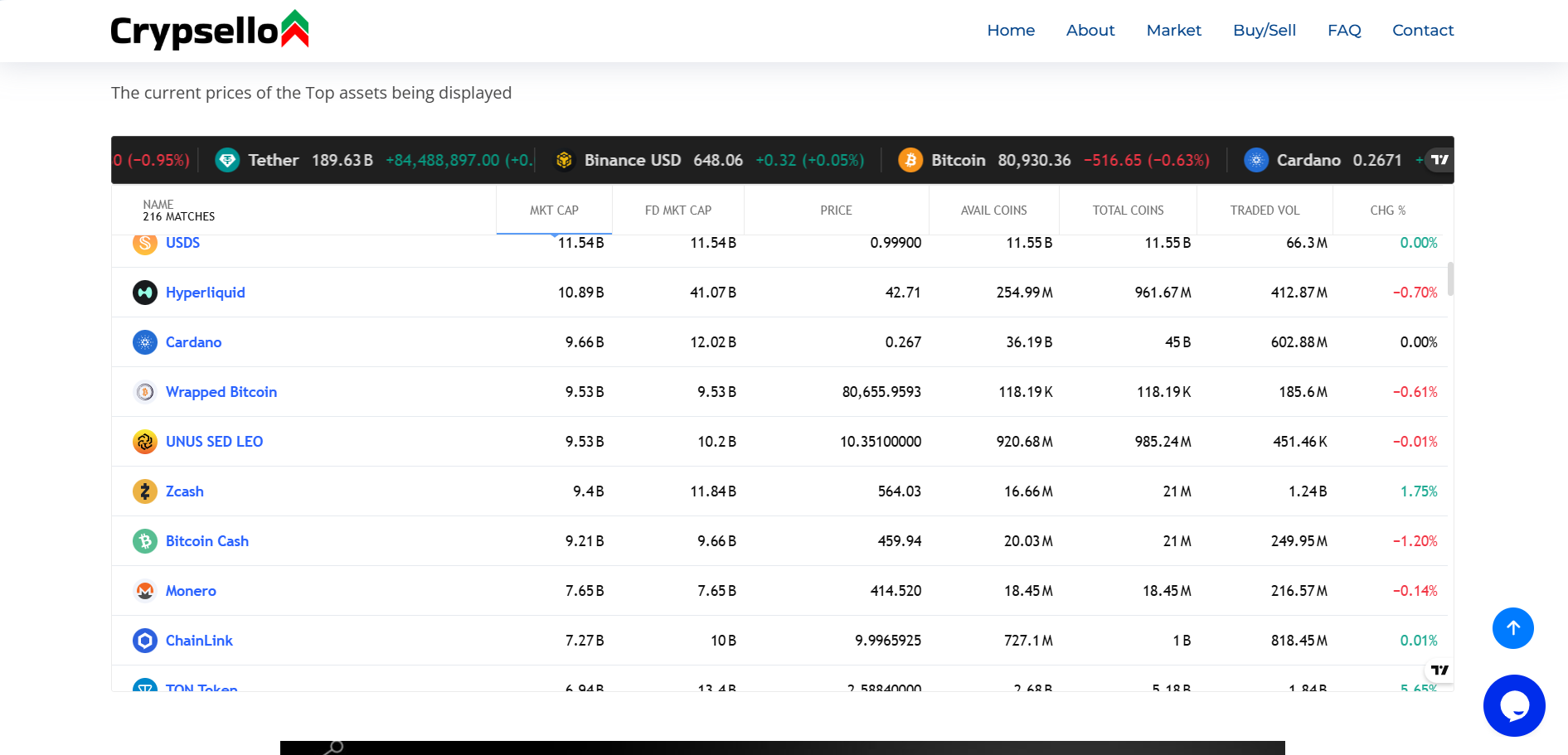Image resolution: width=1568 pixels, height=755 pixels.
Task: Click Bitcoin's -516.65 (-0.63%) ticker change
Action: pyautogui.click(x=1147, y=160)
